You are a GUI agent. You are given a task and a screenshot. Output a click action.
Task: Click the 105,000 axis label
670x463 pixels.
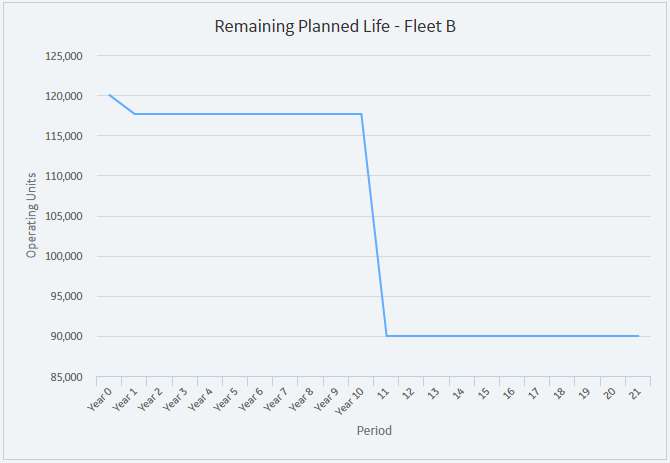point(64,216)
